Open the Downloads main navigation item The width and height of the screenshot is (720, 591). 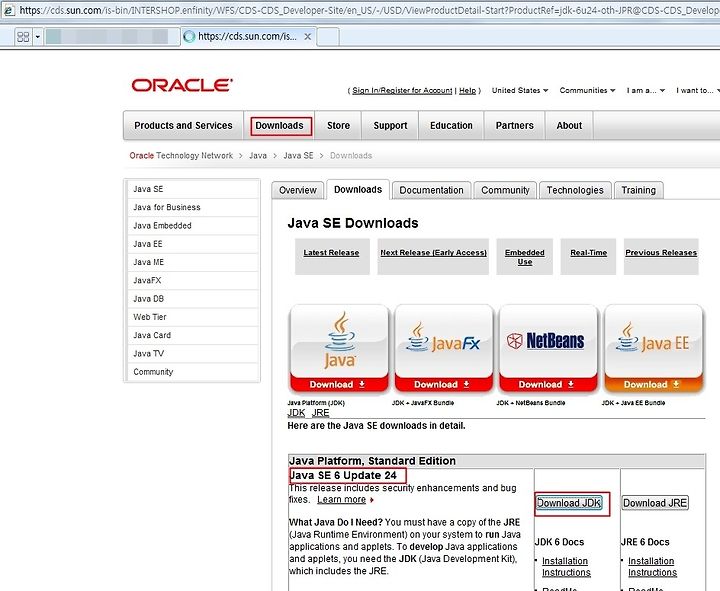click(279, 125)
